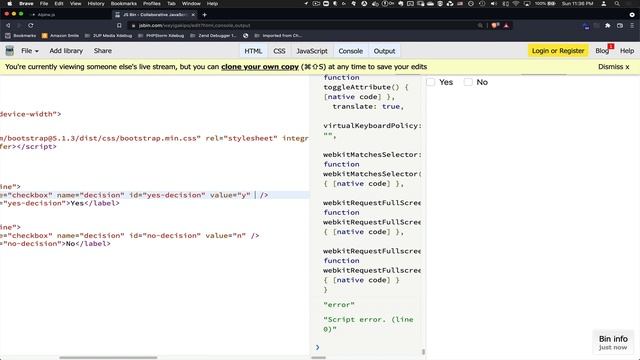Click the Login or Register button
Viewport: 640px width, 360px height.
tap(558, 51)
